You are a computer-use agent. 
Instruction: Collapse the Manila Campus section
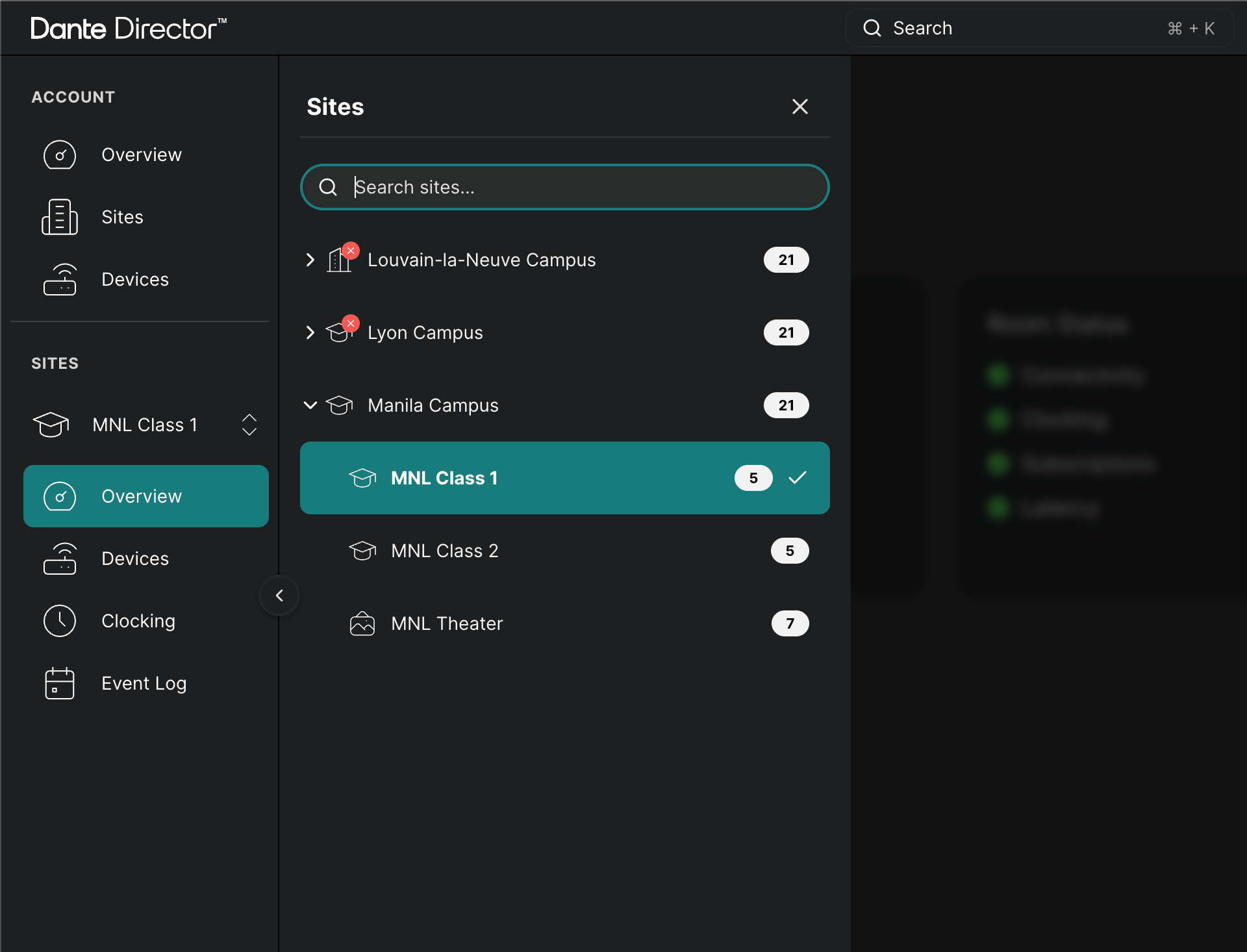tap(310, 405)
